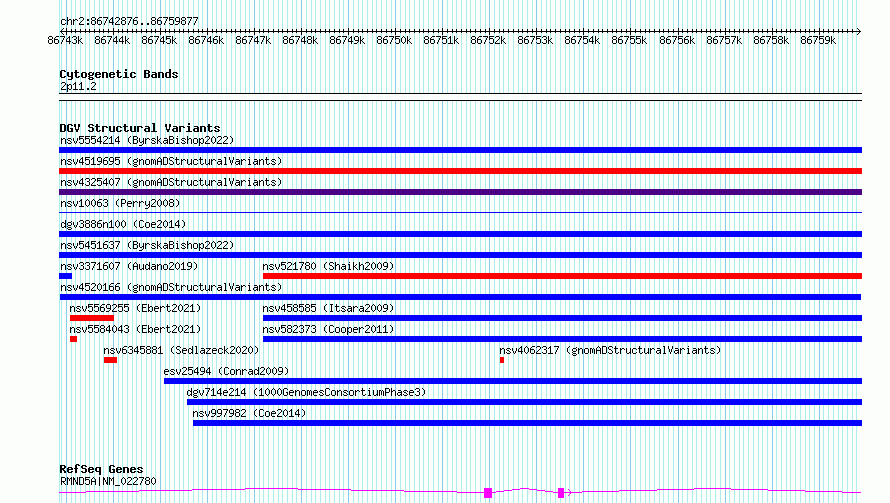Select the blue dgv714e214 variant bar
The image size is (890, 503).
coord(524,402)
